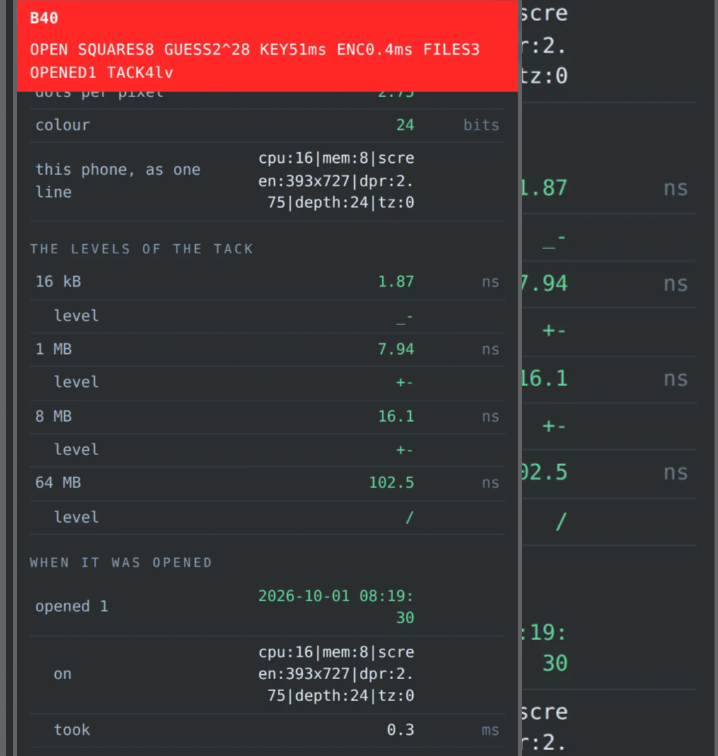Select the 8 MB row label
718x756 pixels.
pos(54,416)
